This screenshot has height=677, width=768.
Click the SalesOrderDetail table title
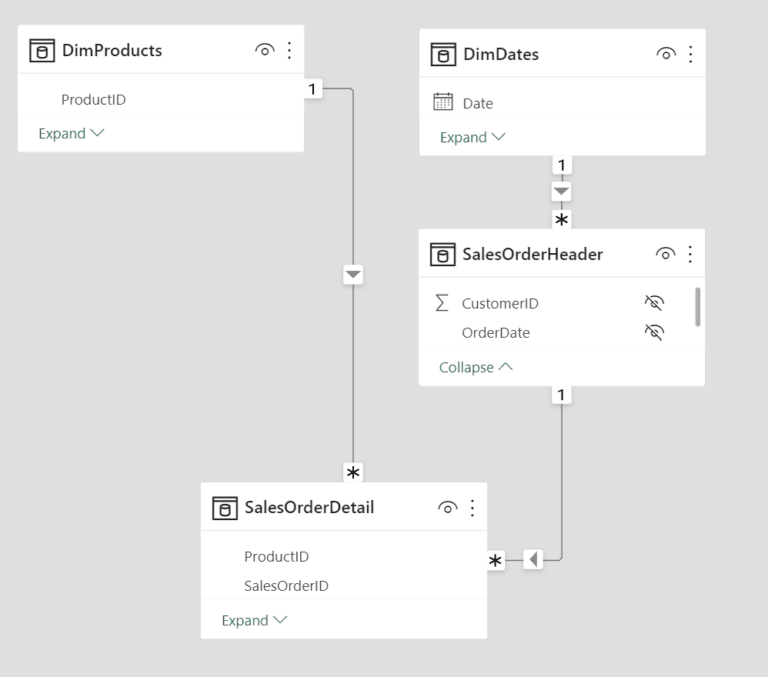click(309, 508)
